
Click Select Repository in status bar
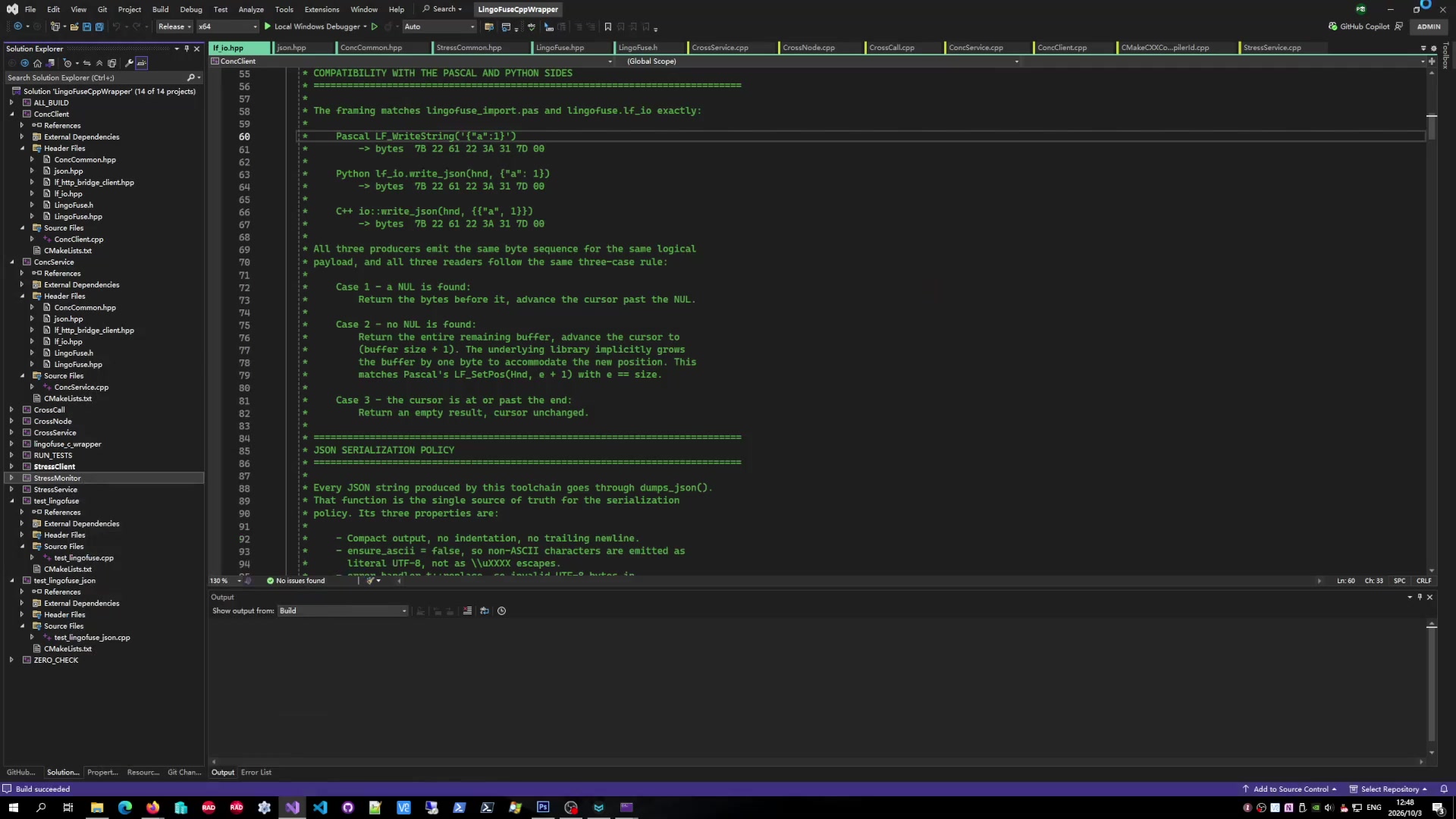(1389, 789)
